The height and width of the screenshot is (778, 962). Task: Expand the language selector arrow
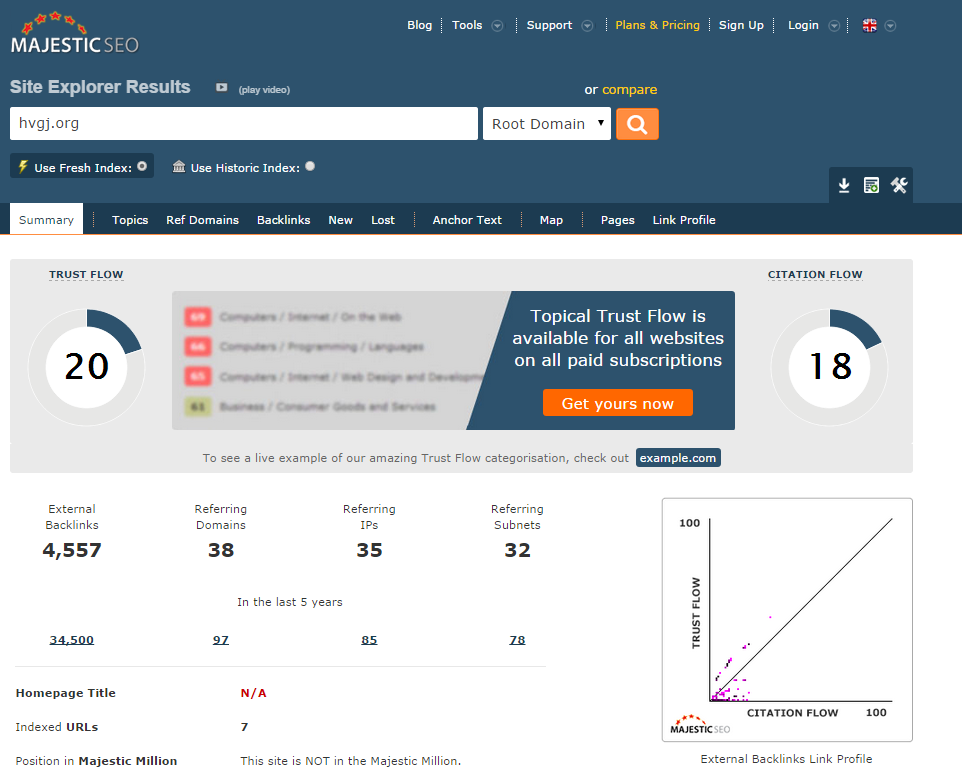[x=890, y=26]
